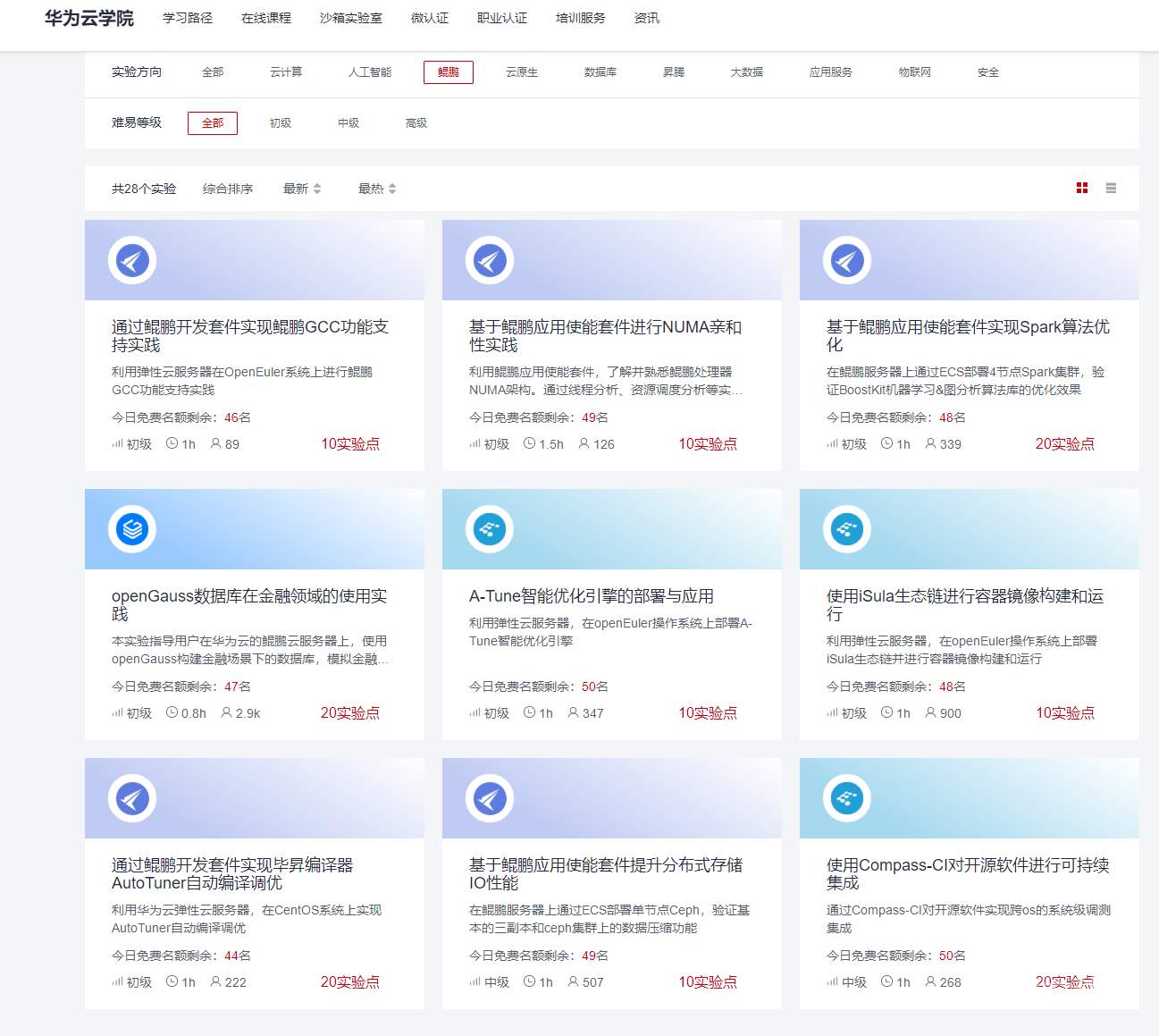This screenshot has height=1036, width=1159.
Task: Select 综合排序 sorting option
Action: (x=228, y=189)
